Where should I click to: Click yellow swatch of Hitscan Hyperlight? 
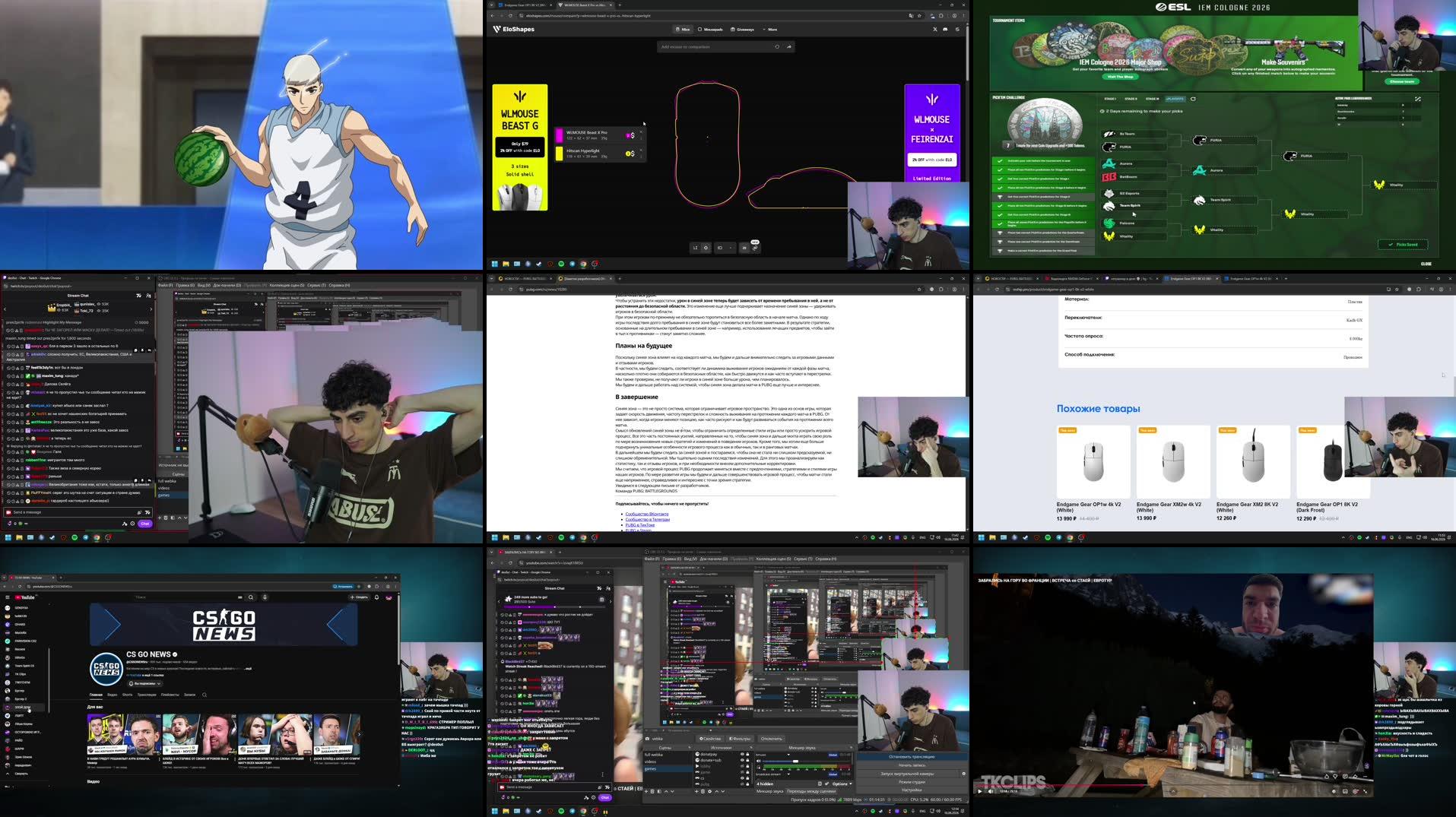[x=560, y=154]
